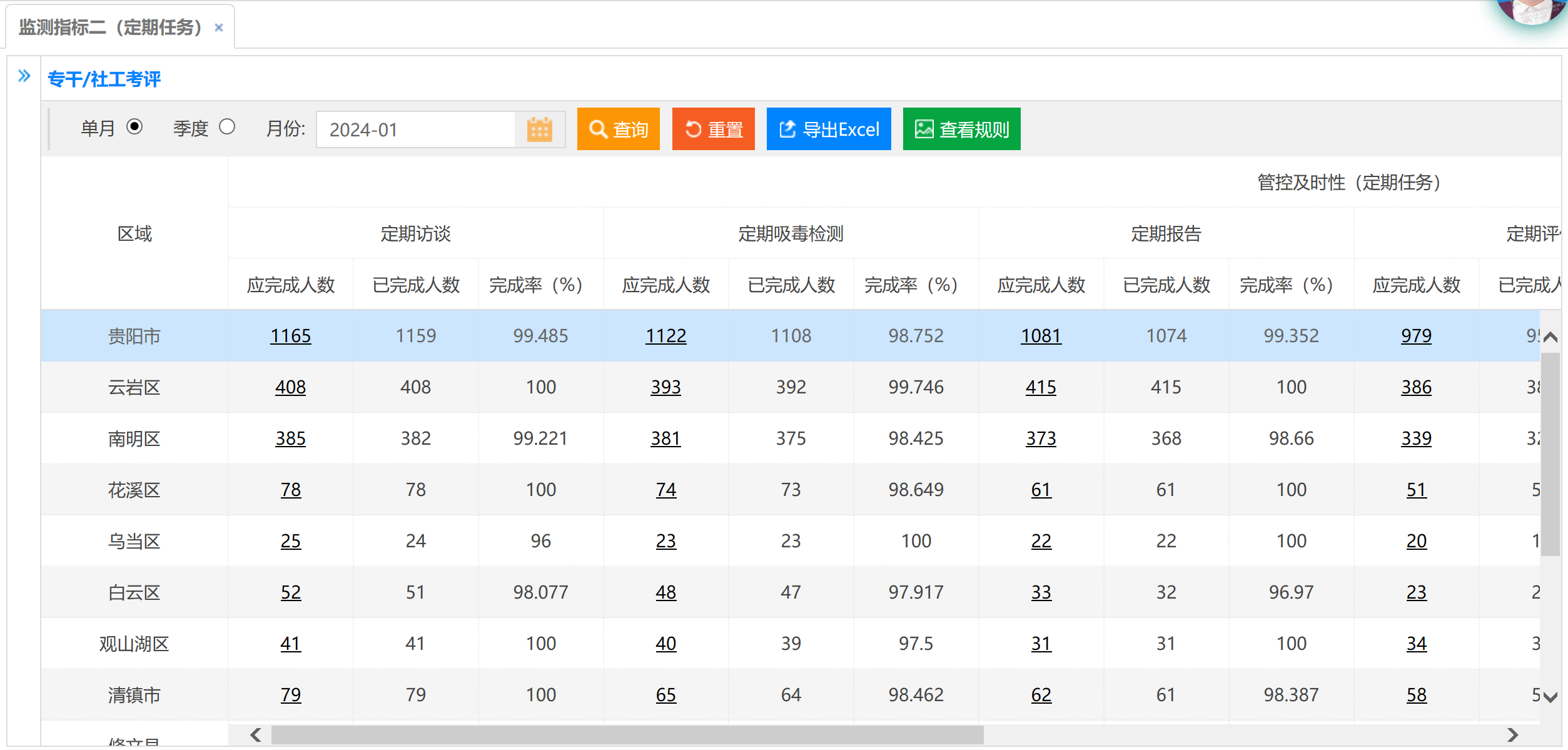1568x750 pixels.
Task: Focus the 月份 date input field
Action: tap(416, 129)
